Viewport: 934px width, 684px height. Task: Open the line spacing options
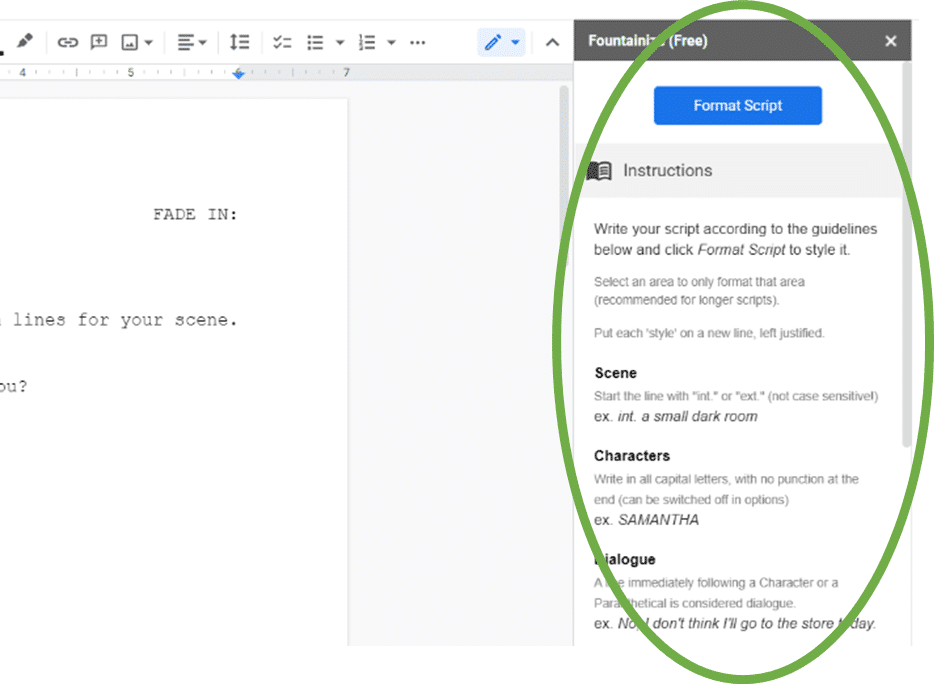coord(239,42)
